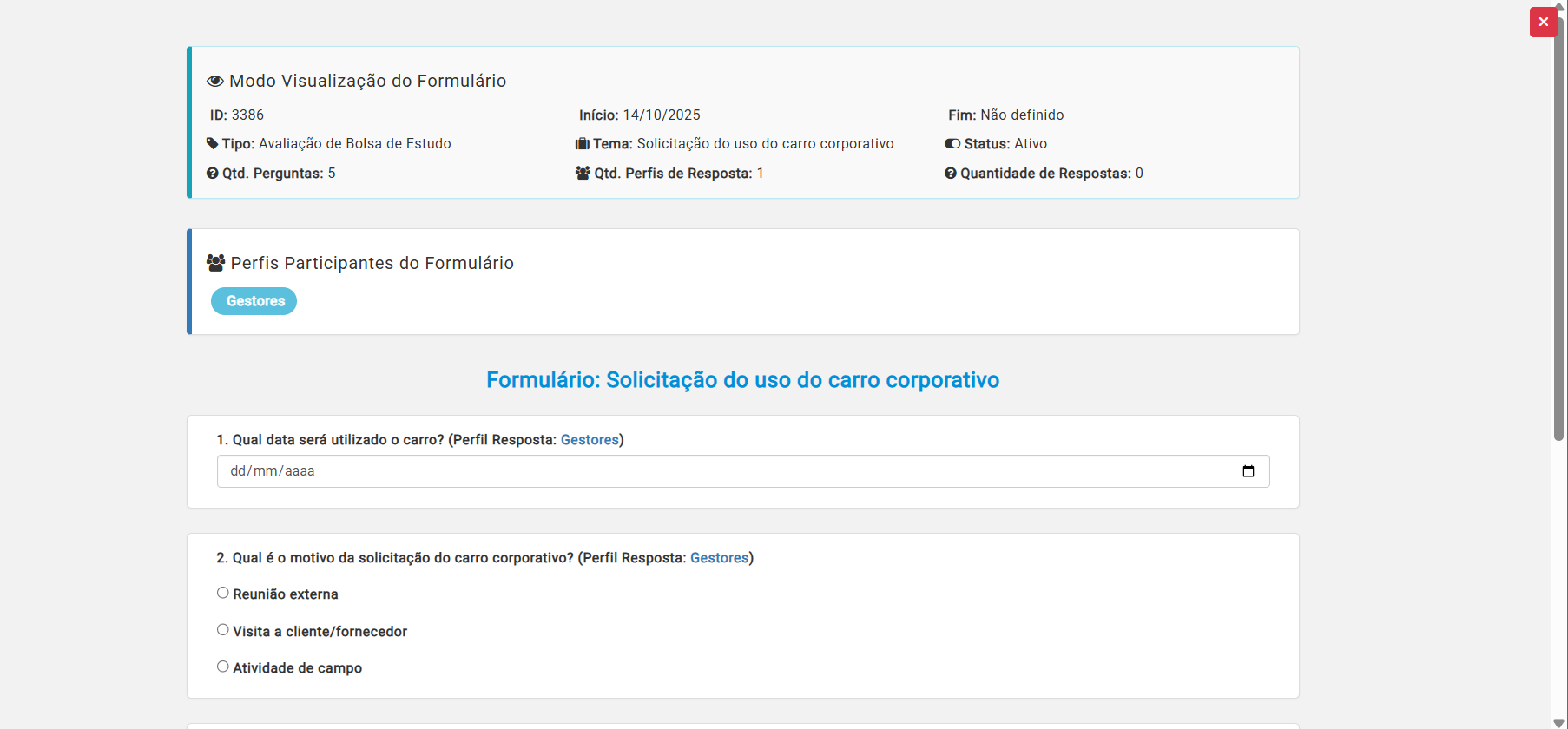This screenshot has width=1568, height=729.
Task: Open Gestores link in question 1
Action: click(x=590, y=440)
